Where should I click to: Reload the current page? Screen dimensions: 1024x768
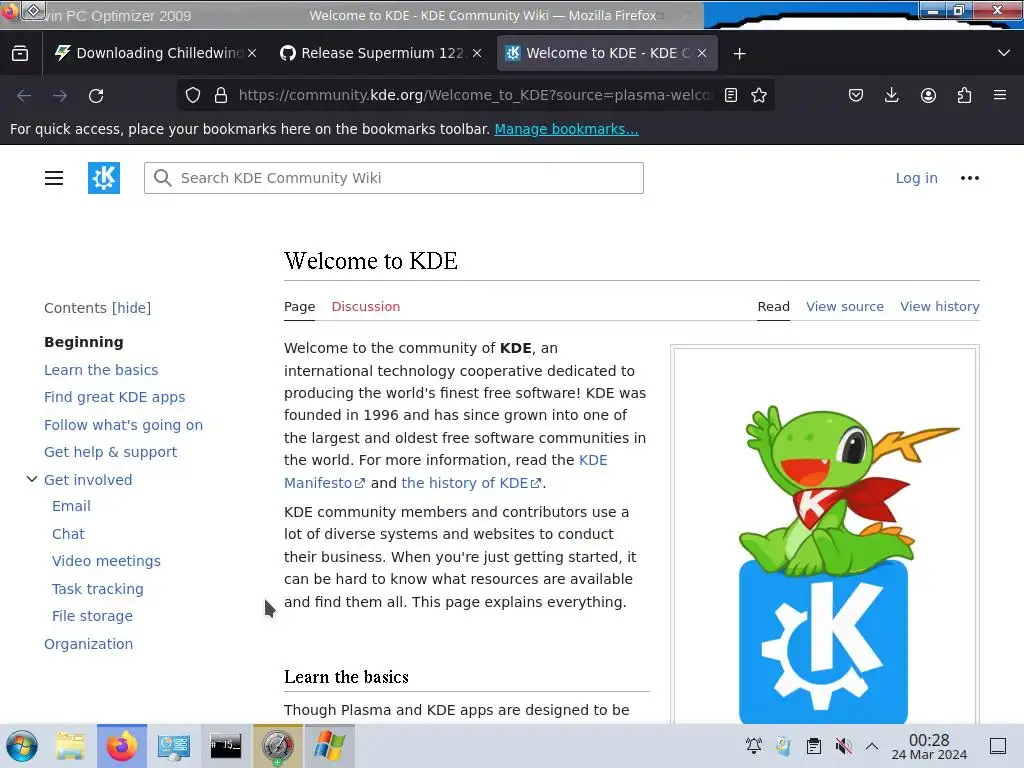tap(96, 96)
